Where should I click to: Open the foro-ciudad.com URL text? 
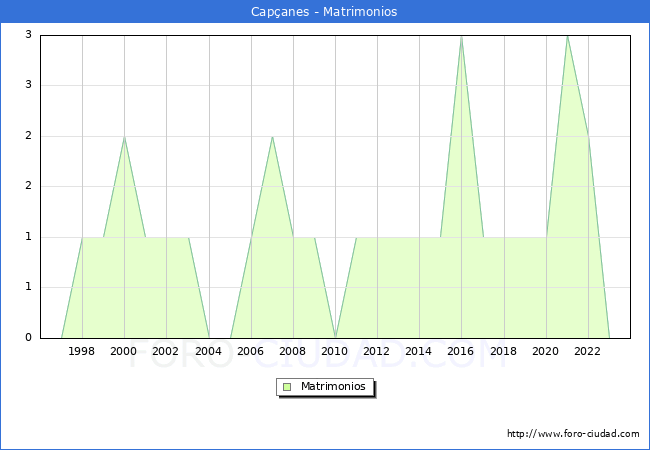(573, 434)
